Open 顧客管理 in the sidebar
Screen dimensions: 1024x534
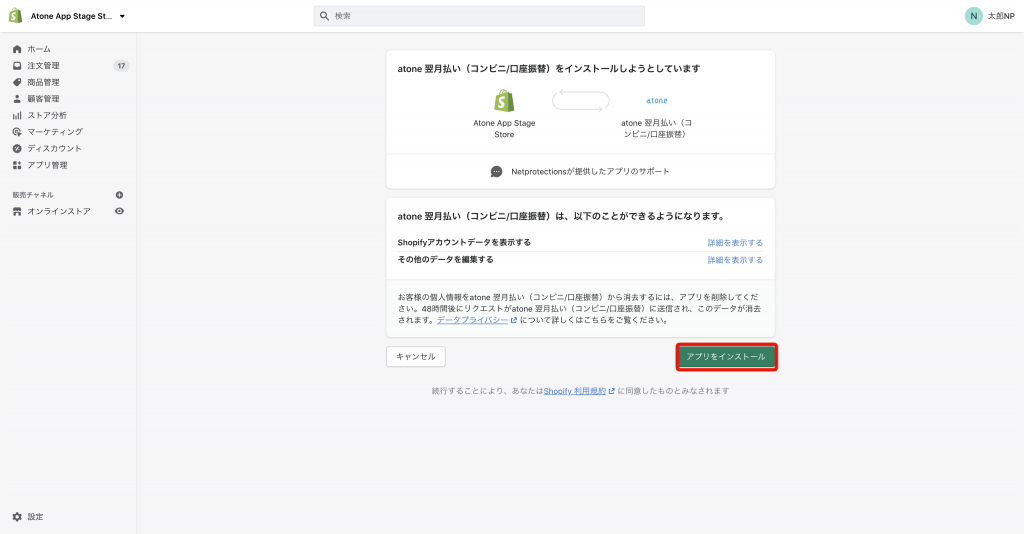point(43,99)
